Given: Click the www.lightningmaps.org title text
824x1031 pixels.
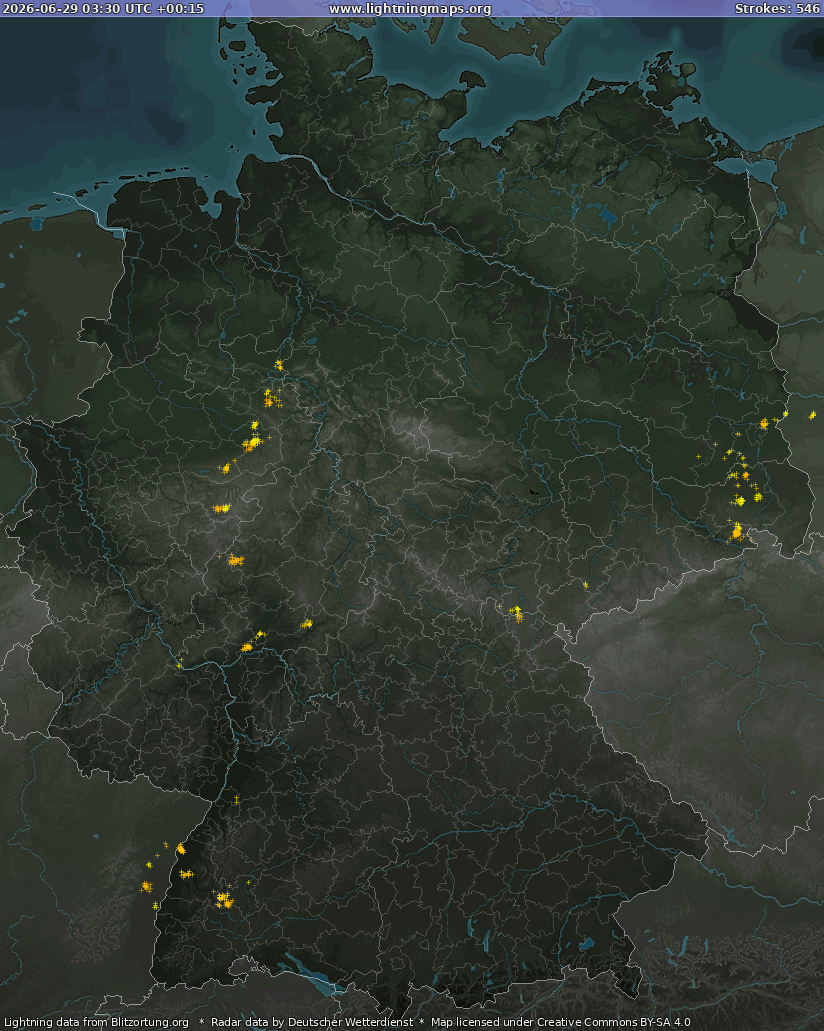Looking at the screenshot, I should (x=410, y=9).
